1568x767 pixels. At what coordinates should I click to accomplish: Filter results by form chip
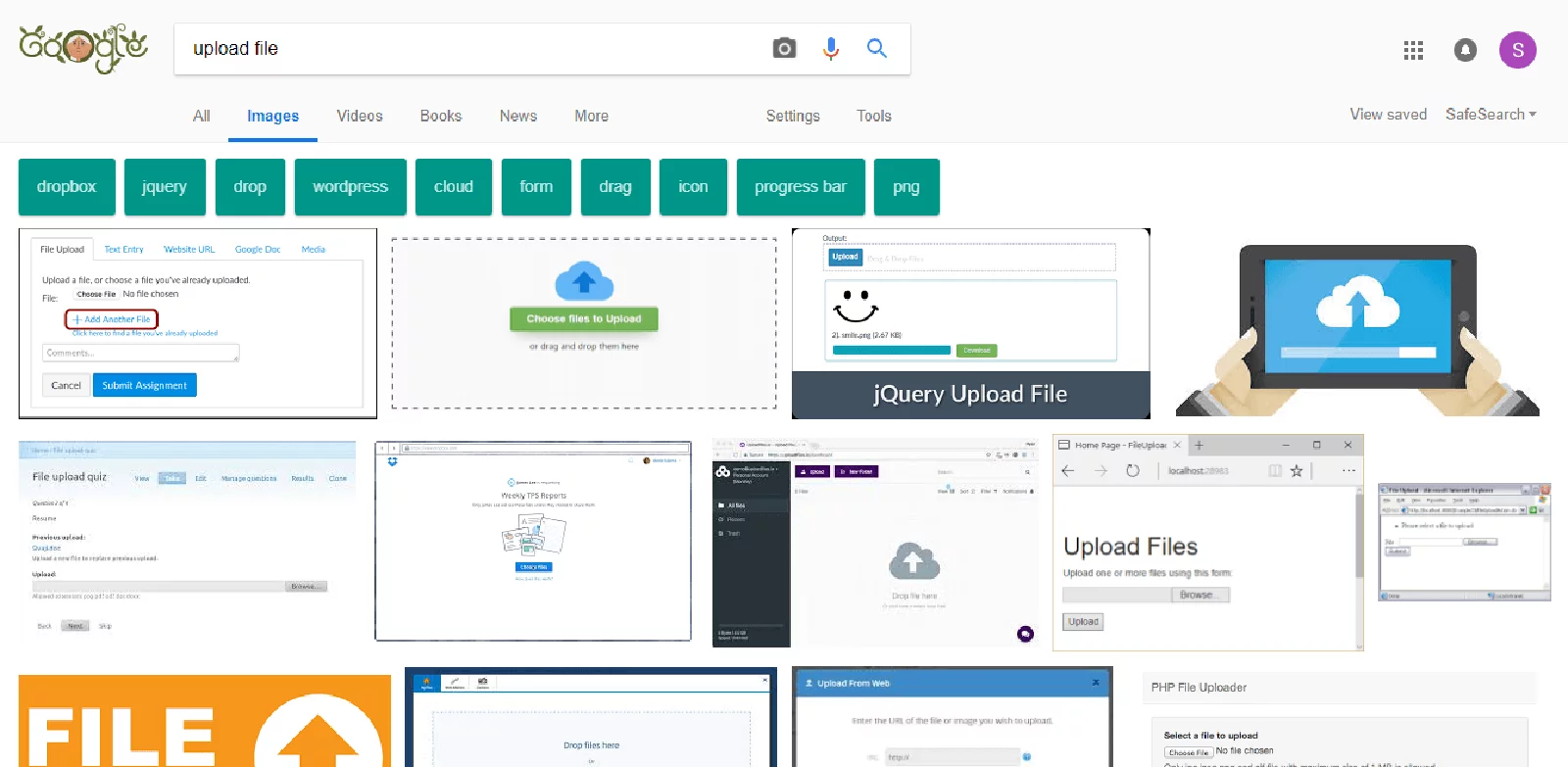(536, 187)
